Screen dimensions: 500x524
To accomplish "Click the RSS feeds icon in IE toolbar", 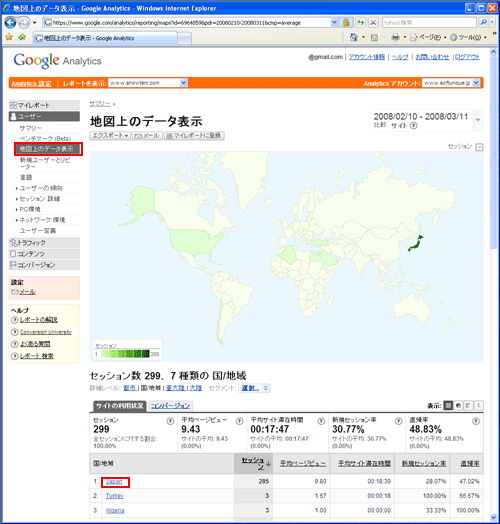I will coord(374,37).
